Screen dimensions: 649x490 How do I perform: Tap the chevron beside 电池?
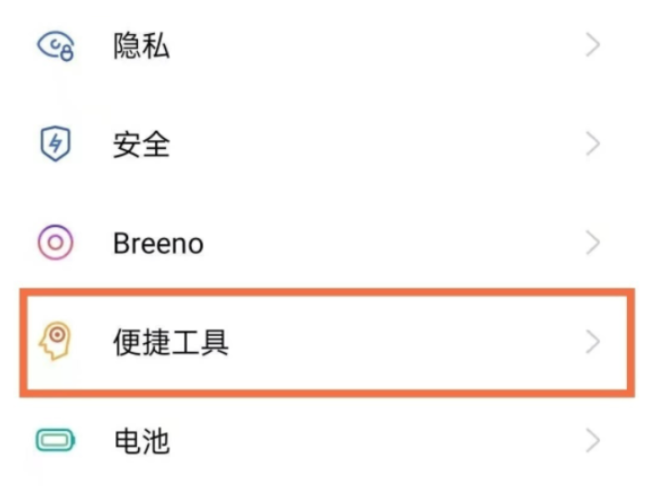pyautogui.click(x=593, y=441)
